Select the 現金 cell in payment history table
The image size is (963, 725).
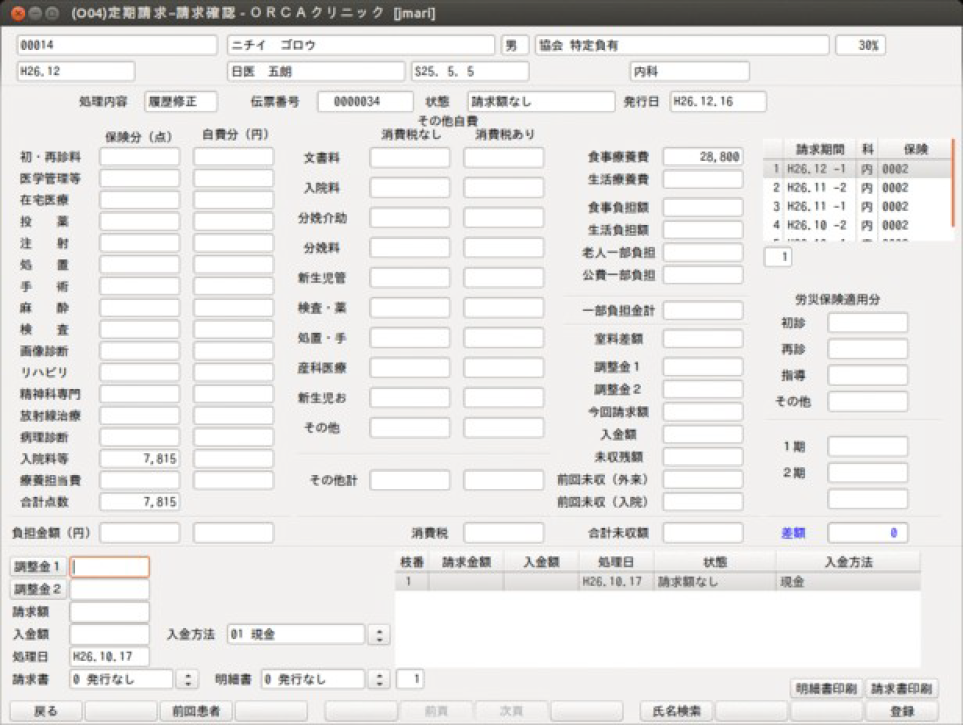(x=848, y=581)
